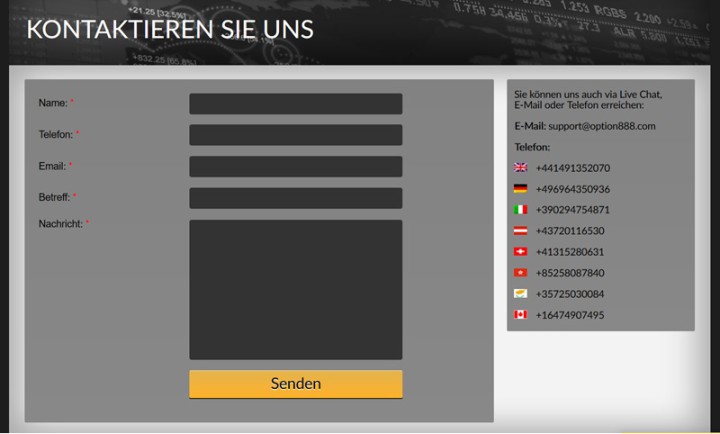Select Canadian phone number +16474907495

[570, 315]
